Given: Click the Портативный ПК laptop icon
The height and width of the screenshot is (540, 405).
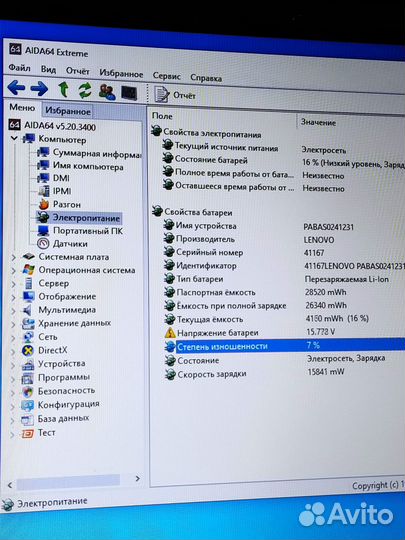Looking at the screenshot, I should coord(43,230).
